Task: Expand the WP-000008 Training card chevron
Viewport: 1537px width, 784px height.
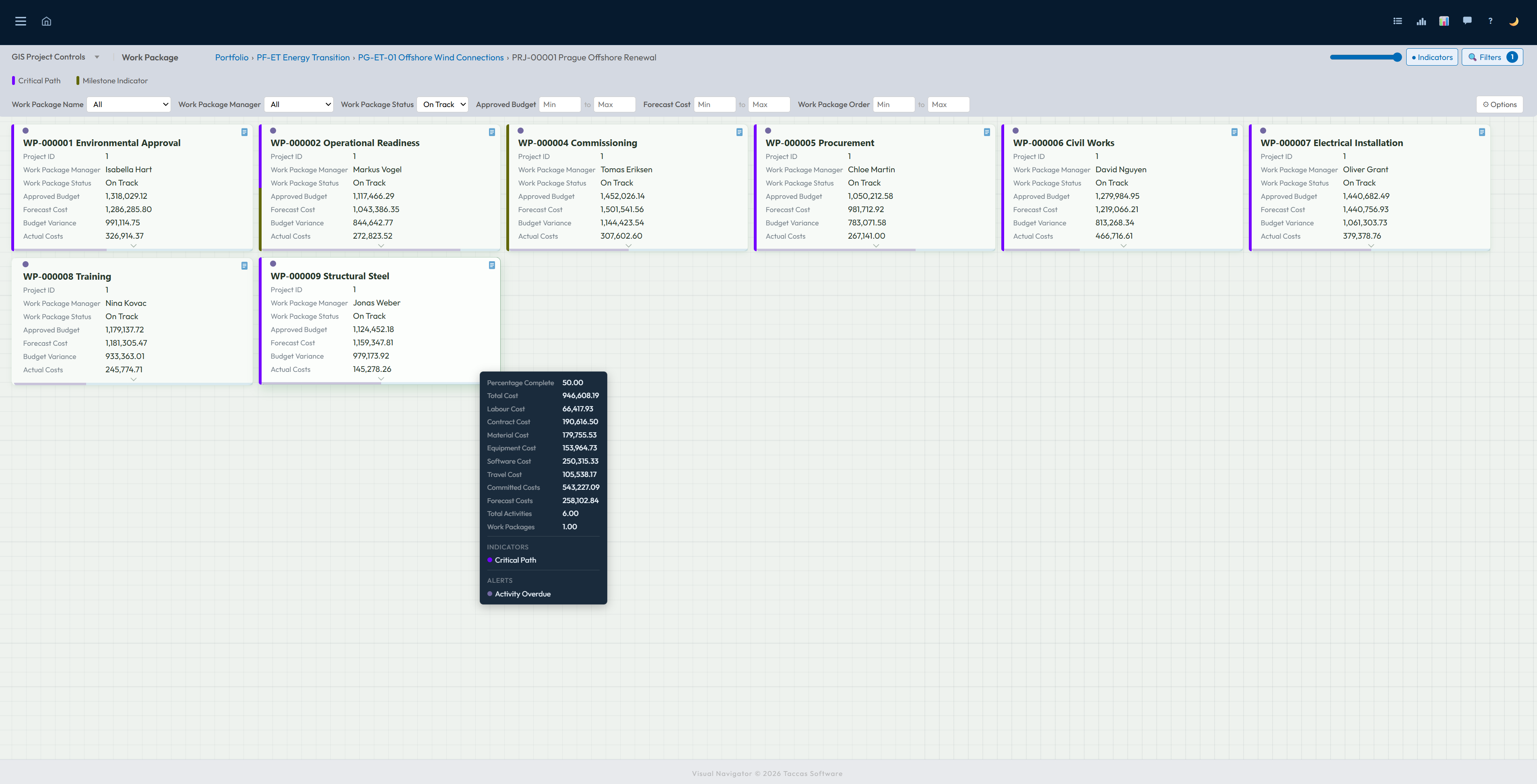Action: tap(134, 380)
